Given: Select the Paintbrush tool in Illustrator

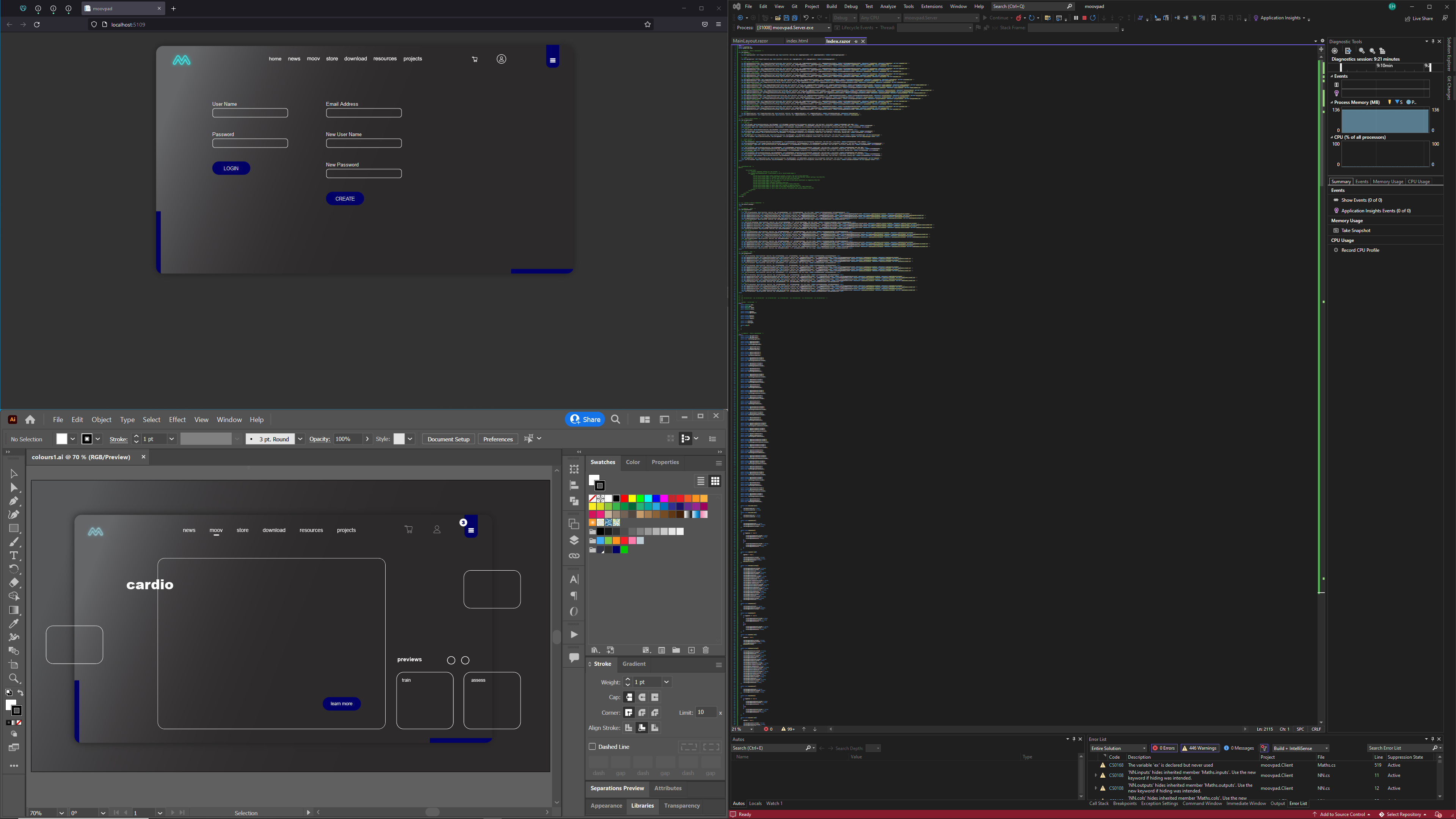Looking at the screenshot, I should pos(14,541).
